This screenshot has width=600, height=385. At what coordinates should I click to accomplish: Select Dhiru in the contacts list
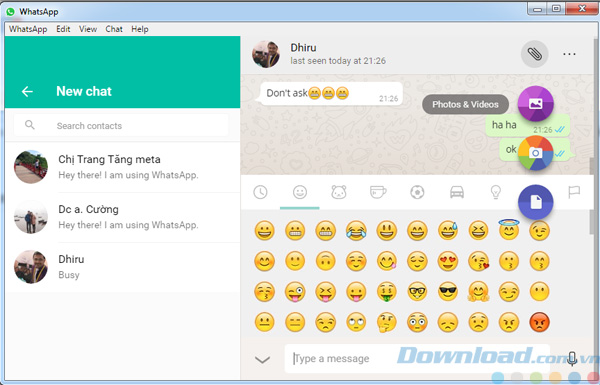122,267
